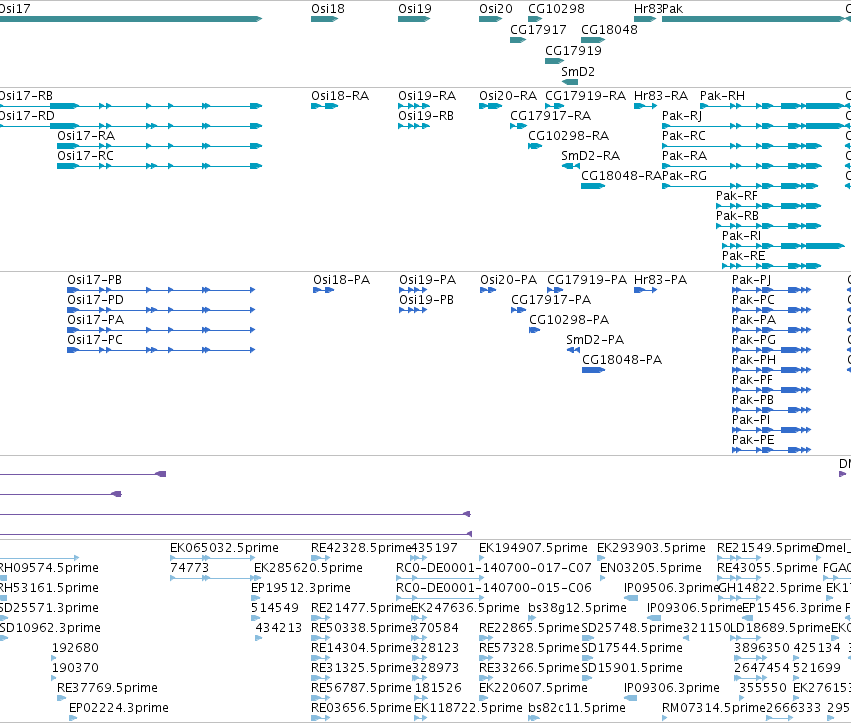Viewport: 851px width, 723px height.
Task: Select the Osi17 gene bar
Action: tap(131, 19)
